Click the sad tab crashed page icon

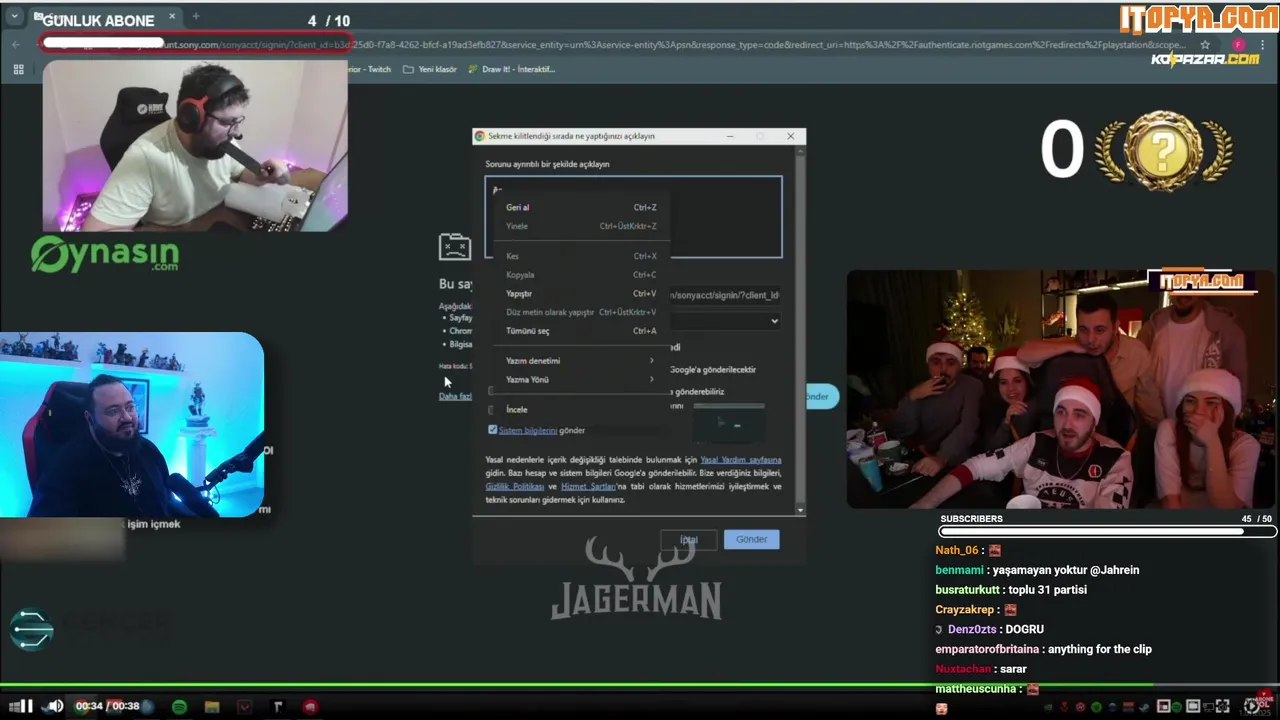(x=454, y=247)
